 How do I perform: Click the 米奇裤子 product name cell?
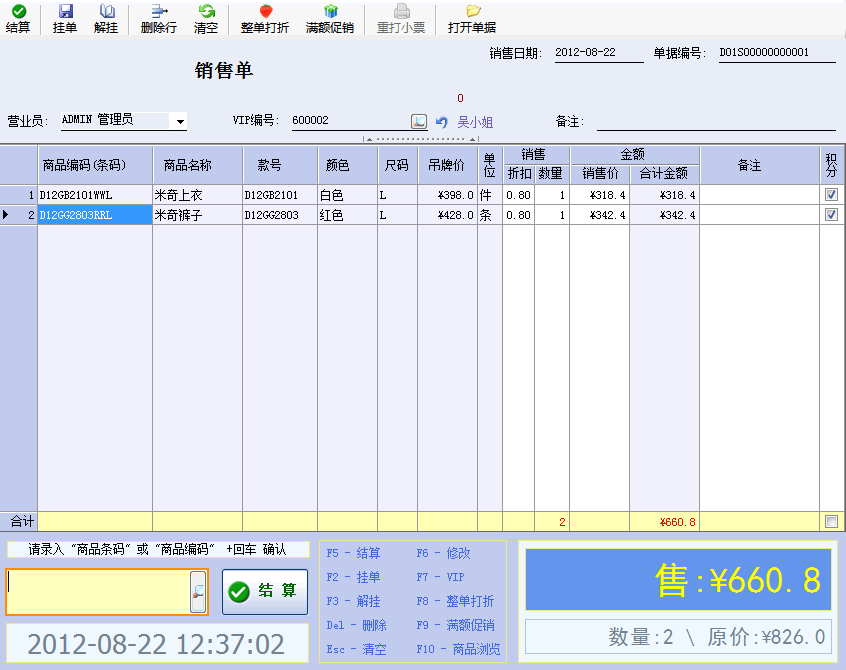click(x=197, y=215)
